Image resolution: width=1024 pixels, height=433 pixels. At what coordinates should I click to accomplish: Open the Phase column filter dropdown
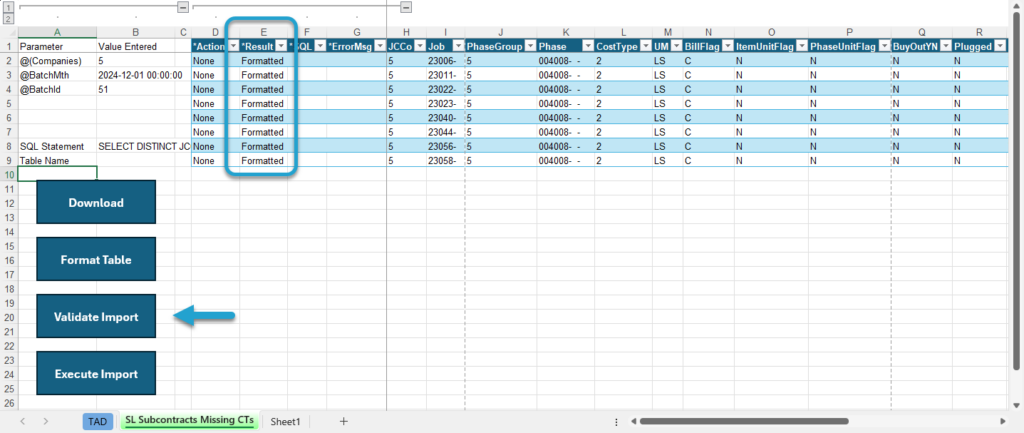click(588, 46)
